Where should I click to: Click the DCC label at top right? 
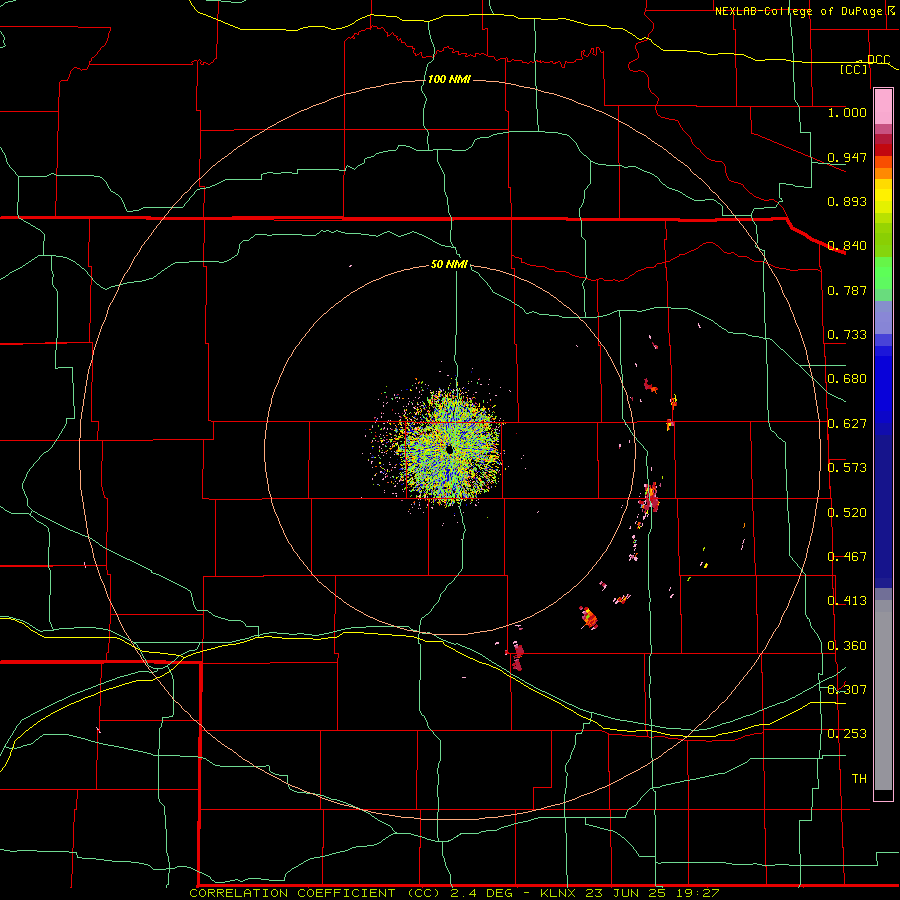tap(878, 60)
